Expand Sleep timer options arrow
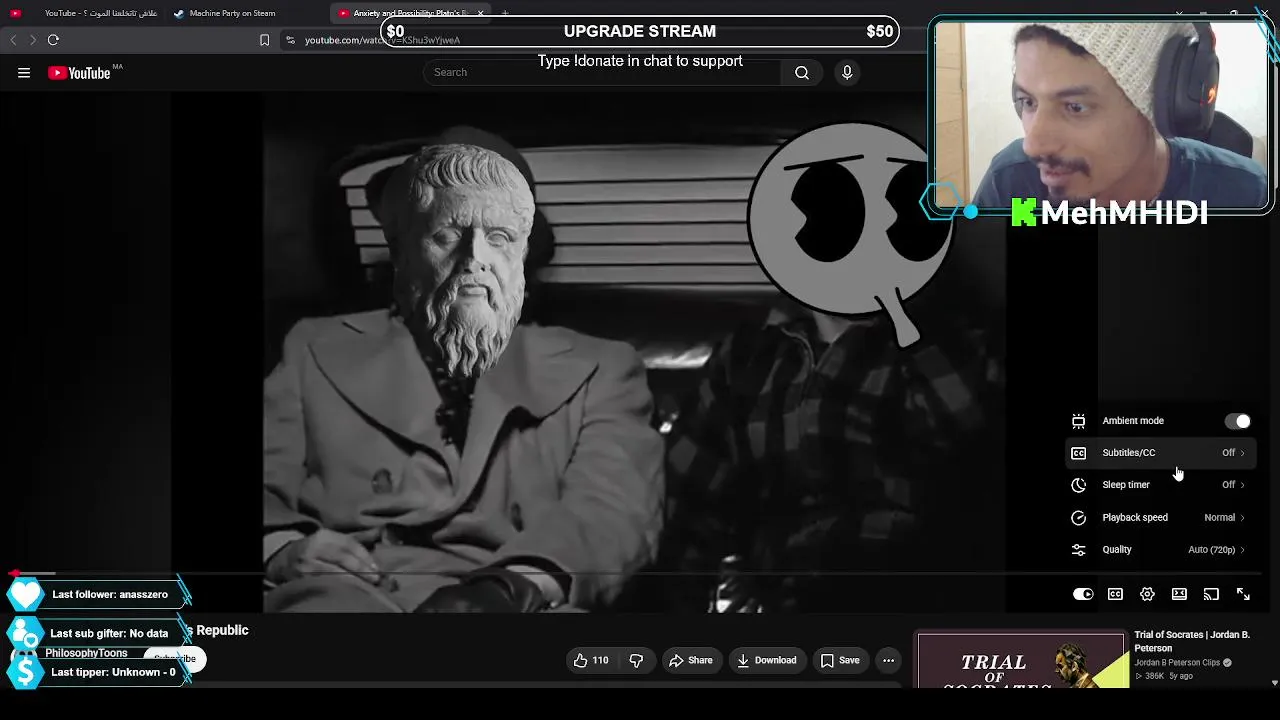 pos(1242,485)
